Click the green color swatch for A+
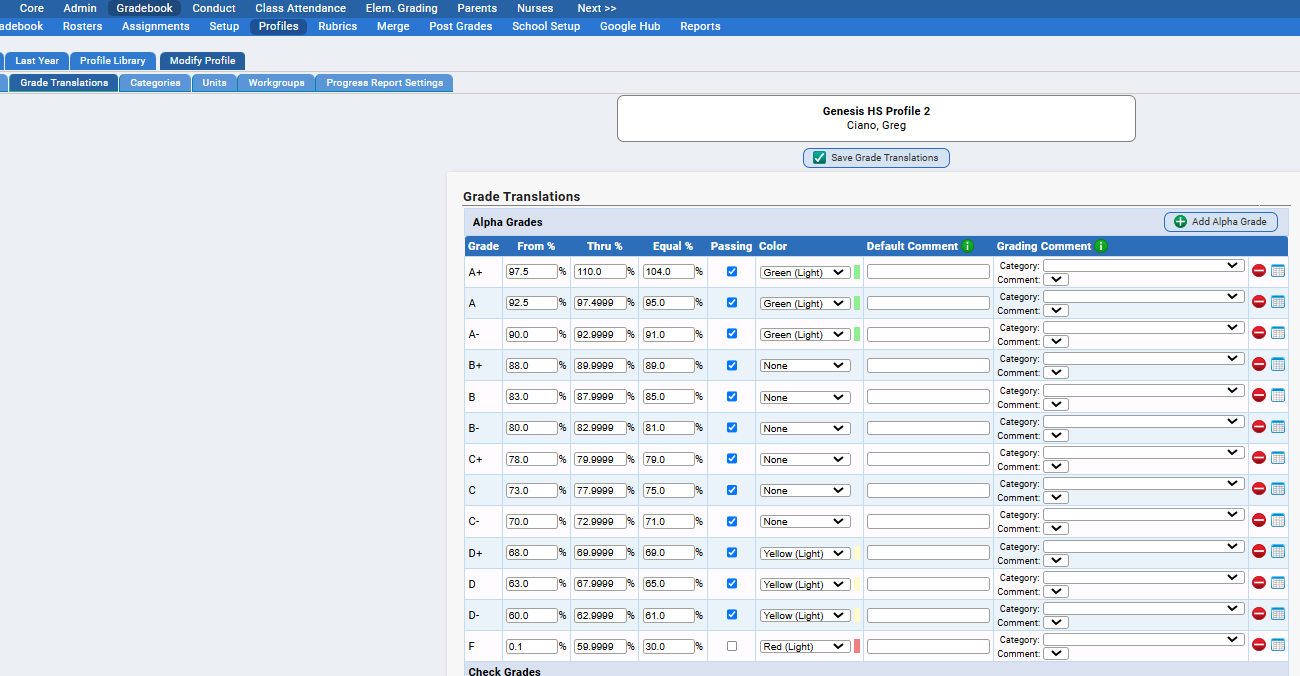This screenshot has width=1300, height=676. coord(857,272)
